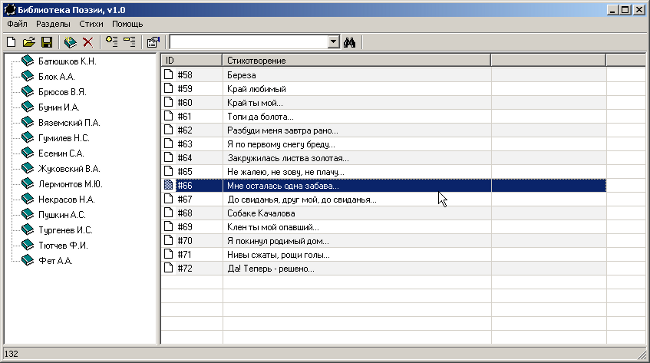Click the book icon next to Блок А.А.
The width and height of the screenshot is (650, 363).
click(x=27, y=76)
